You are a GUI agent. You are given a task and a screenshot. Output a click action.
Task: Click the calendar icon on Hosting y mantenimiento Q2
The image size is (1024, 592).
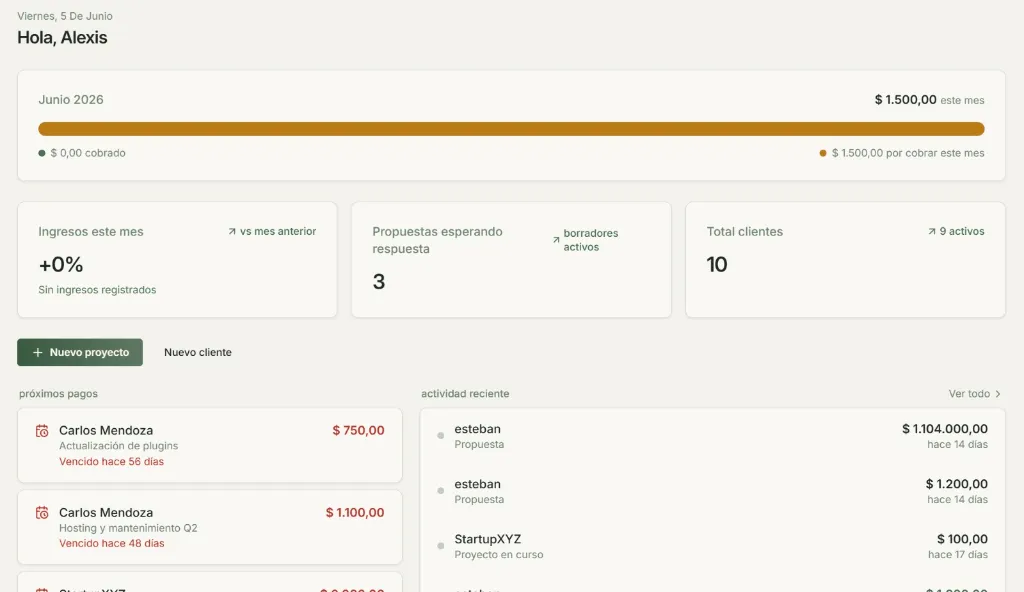42,513
